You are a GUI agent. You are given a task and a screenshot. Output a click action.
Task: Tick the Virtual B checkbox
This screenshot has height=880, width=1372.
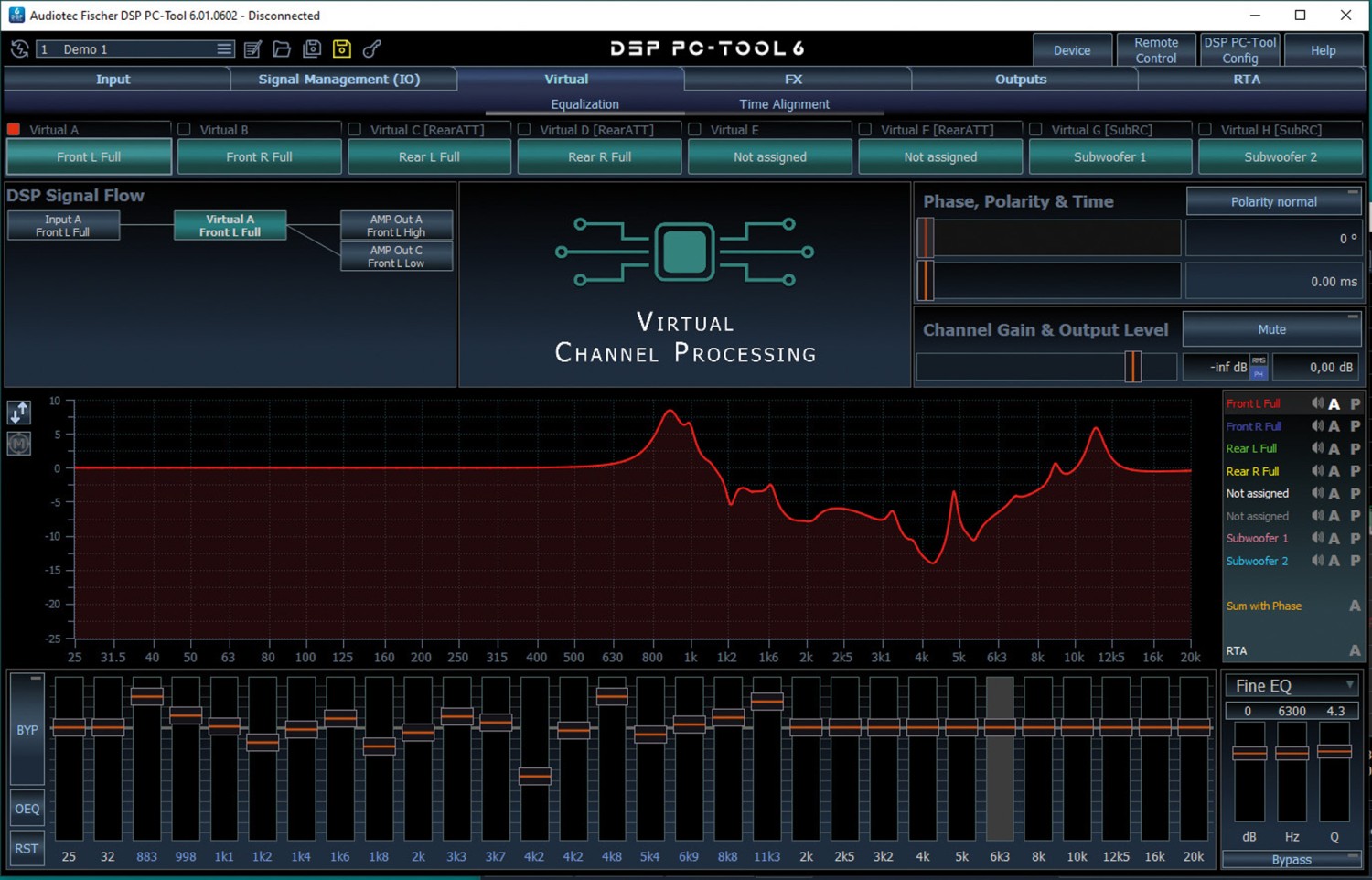[x=184, y=130]
